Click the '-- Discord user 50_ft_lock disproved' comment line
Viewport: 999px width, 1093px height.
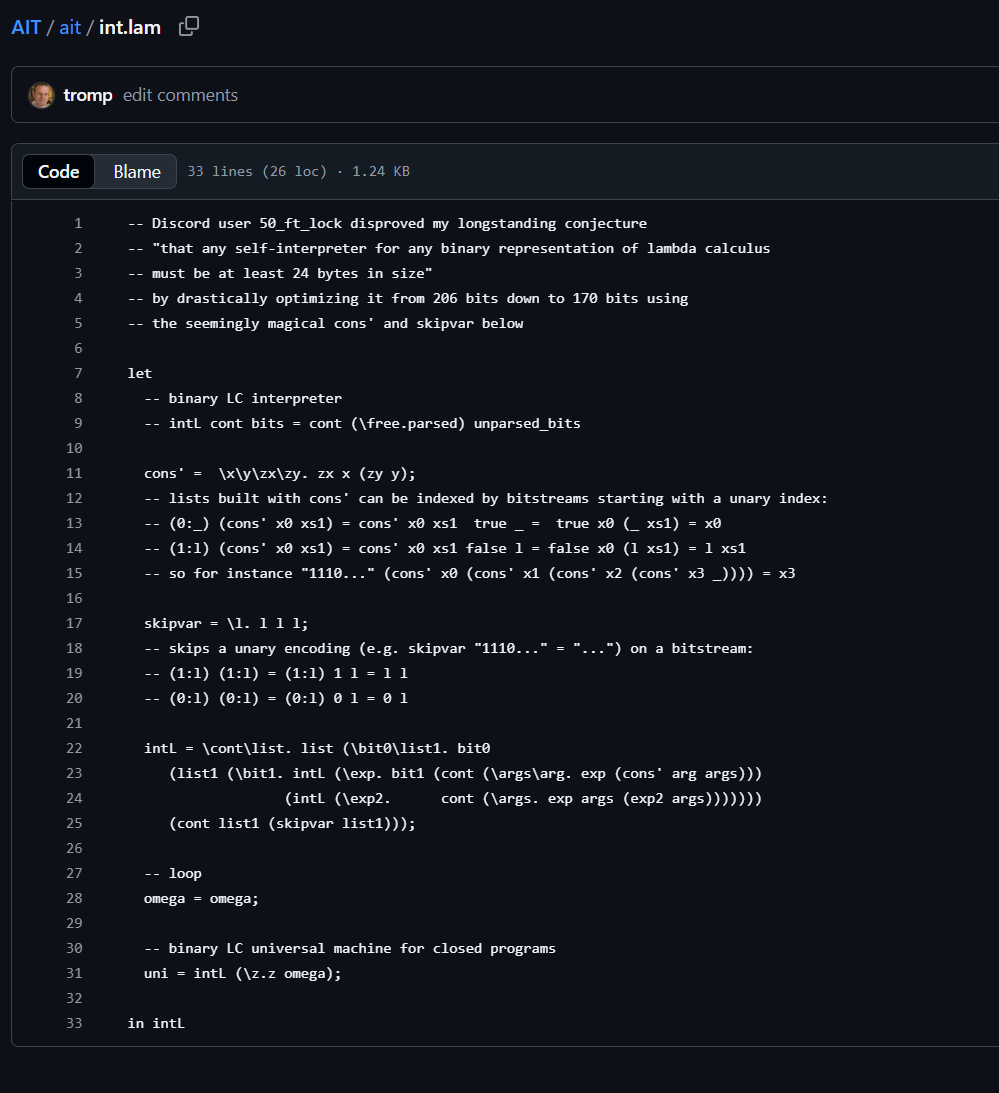point(388,223)
